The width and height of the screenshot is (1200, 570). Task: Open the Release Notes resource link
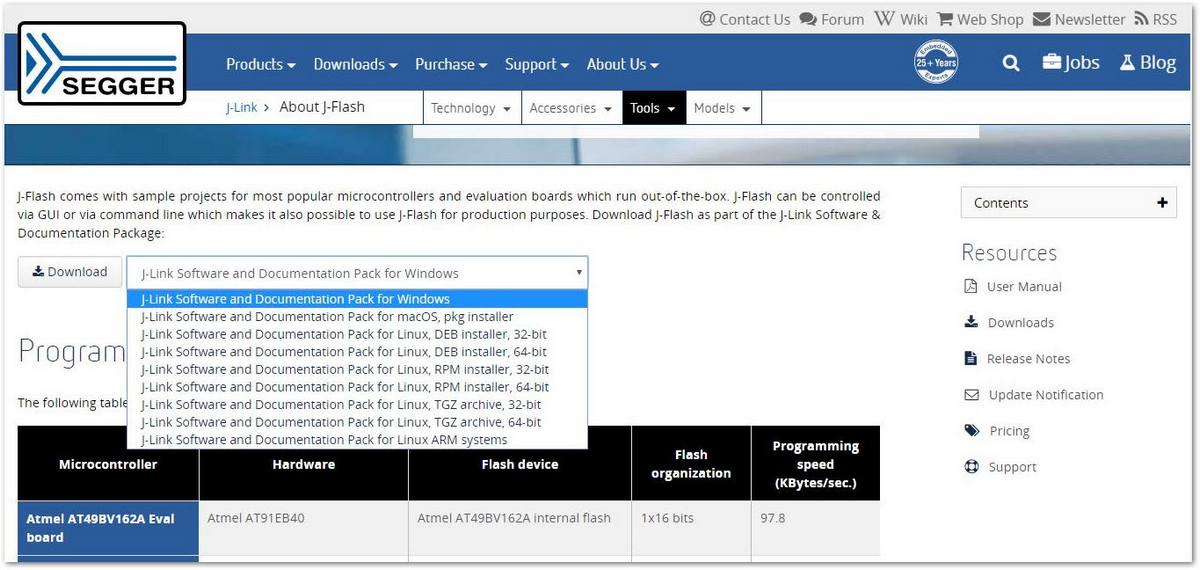point(1028,358)
